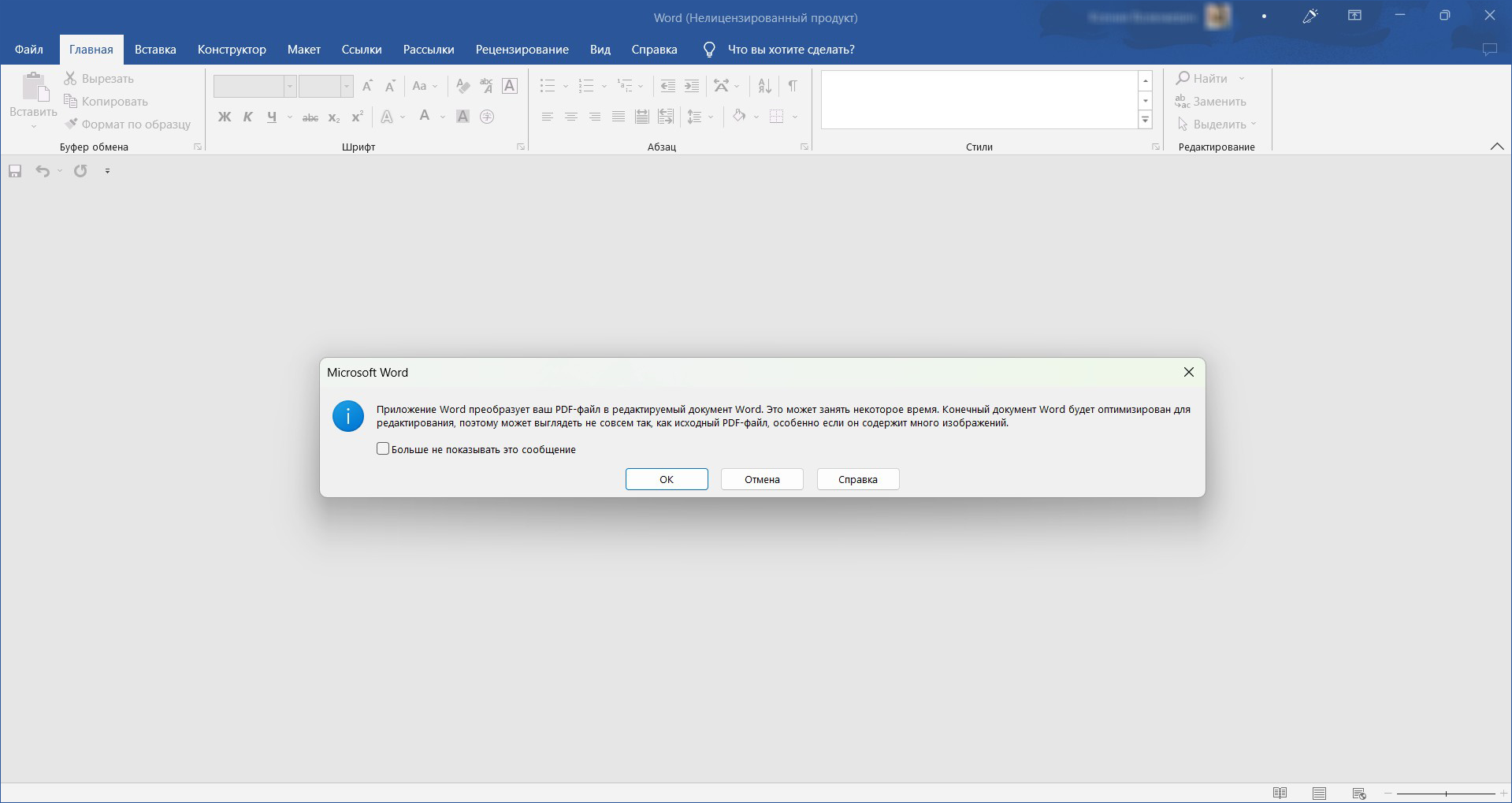
Task: Close the Microsoft Word dialog with X
Action: click(x=1189, y=372)
